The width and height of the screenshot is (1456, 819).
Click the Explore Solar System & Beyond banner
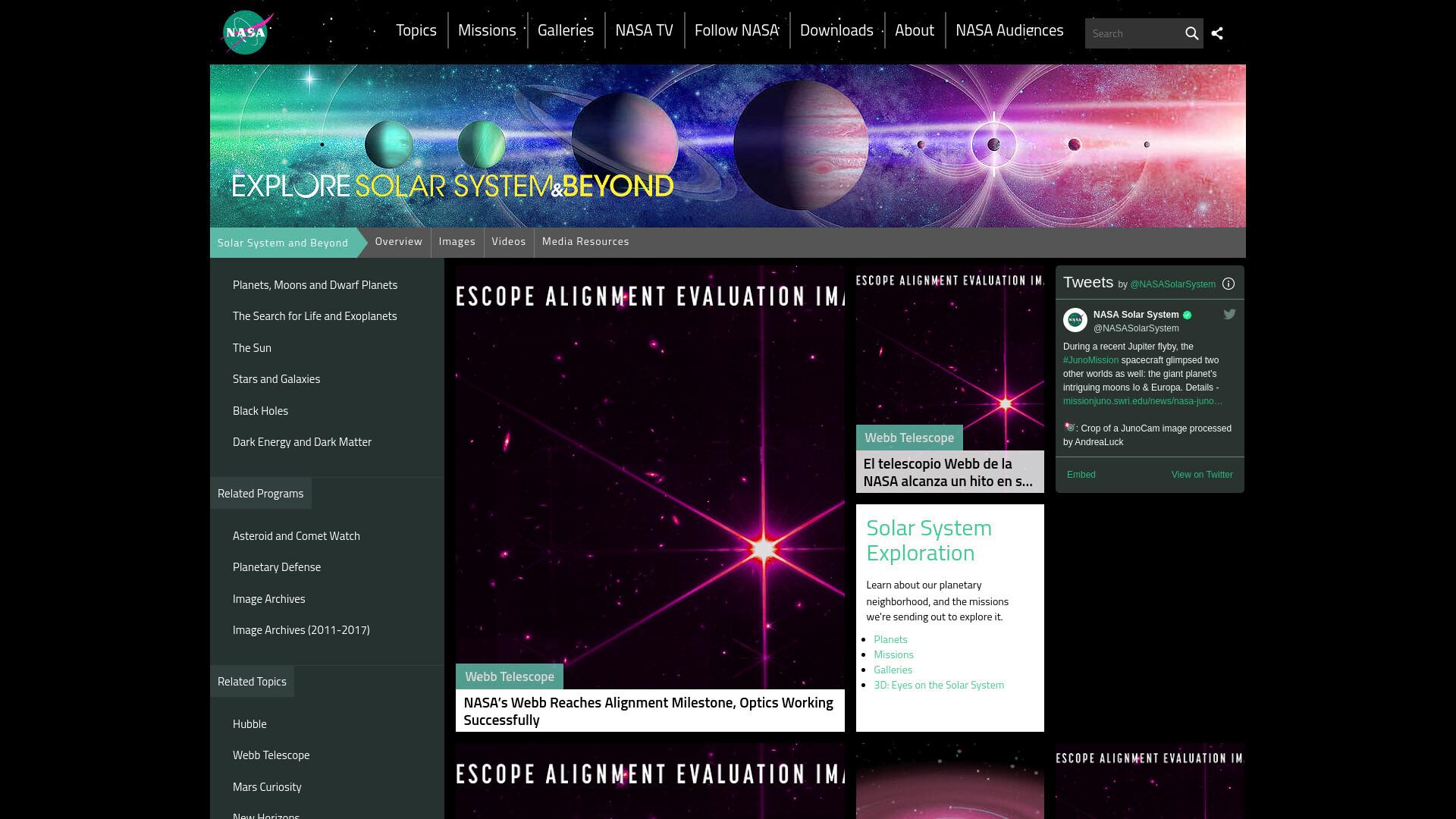pos(728,146)
